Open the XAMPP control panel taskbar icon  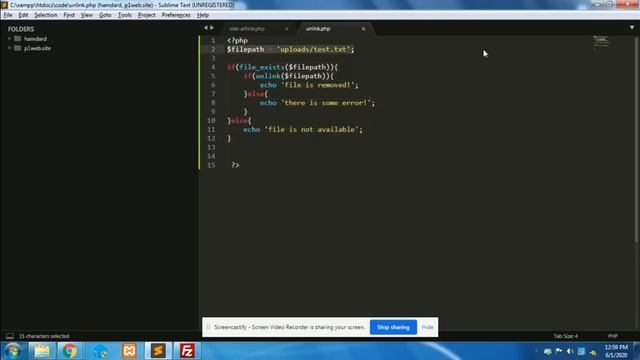(x=129, y=351)
